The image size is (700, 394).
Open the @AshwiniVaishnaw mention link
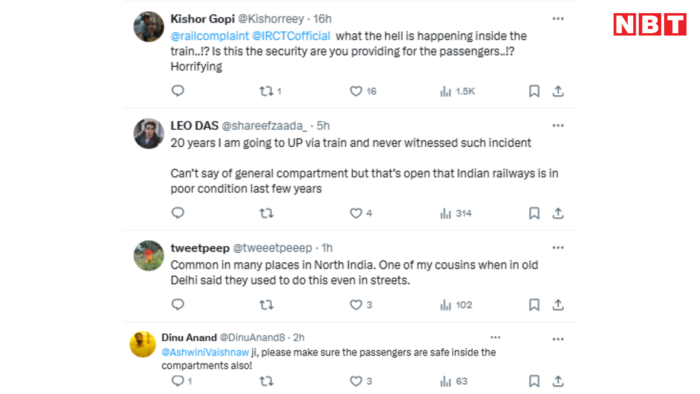(x=205, y=353)
